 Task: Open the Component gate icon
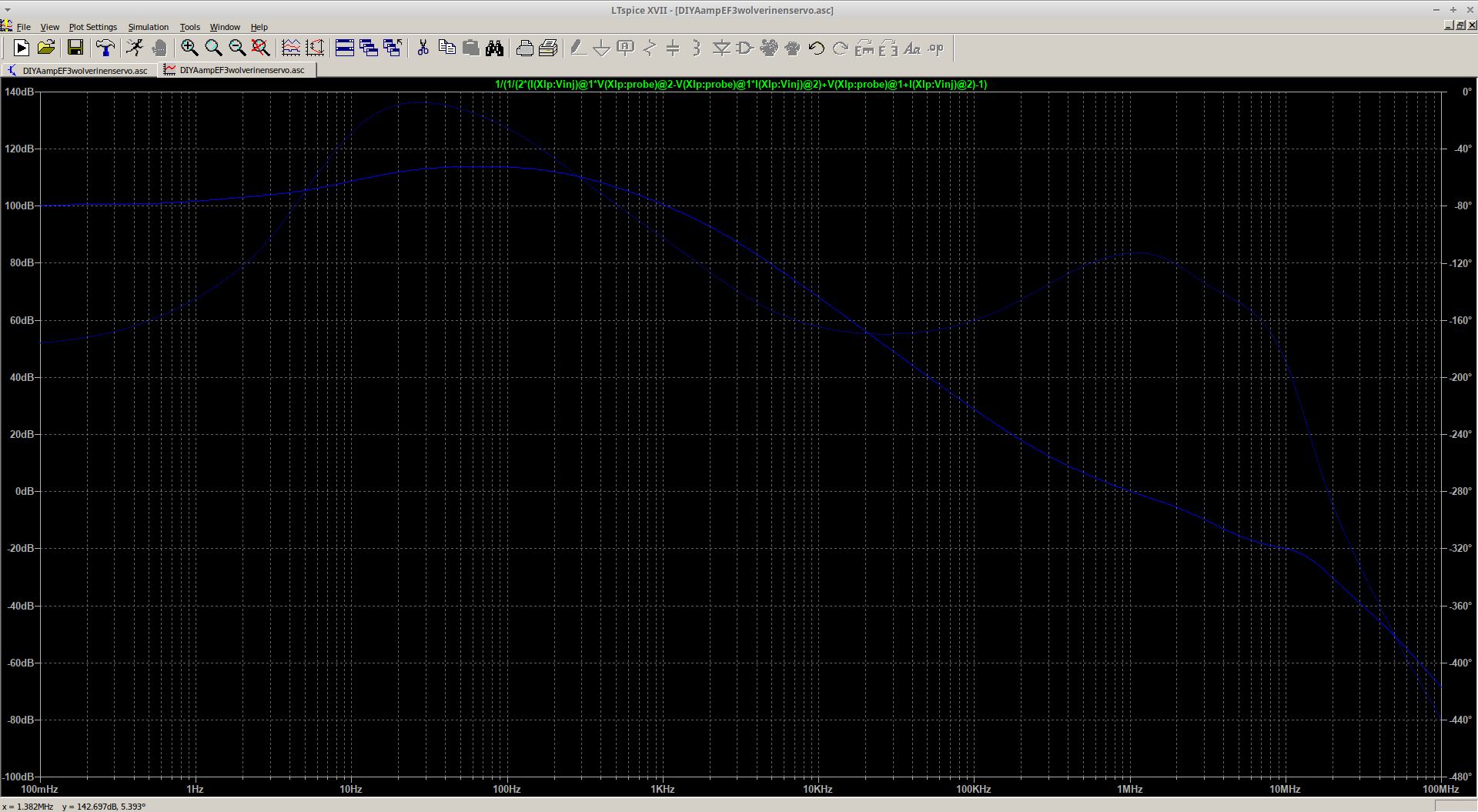coord(745,48)
